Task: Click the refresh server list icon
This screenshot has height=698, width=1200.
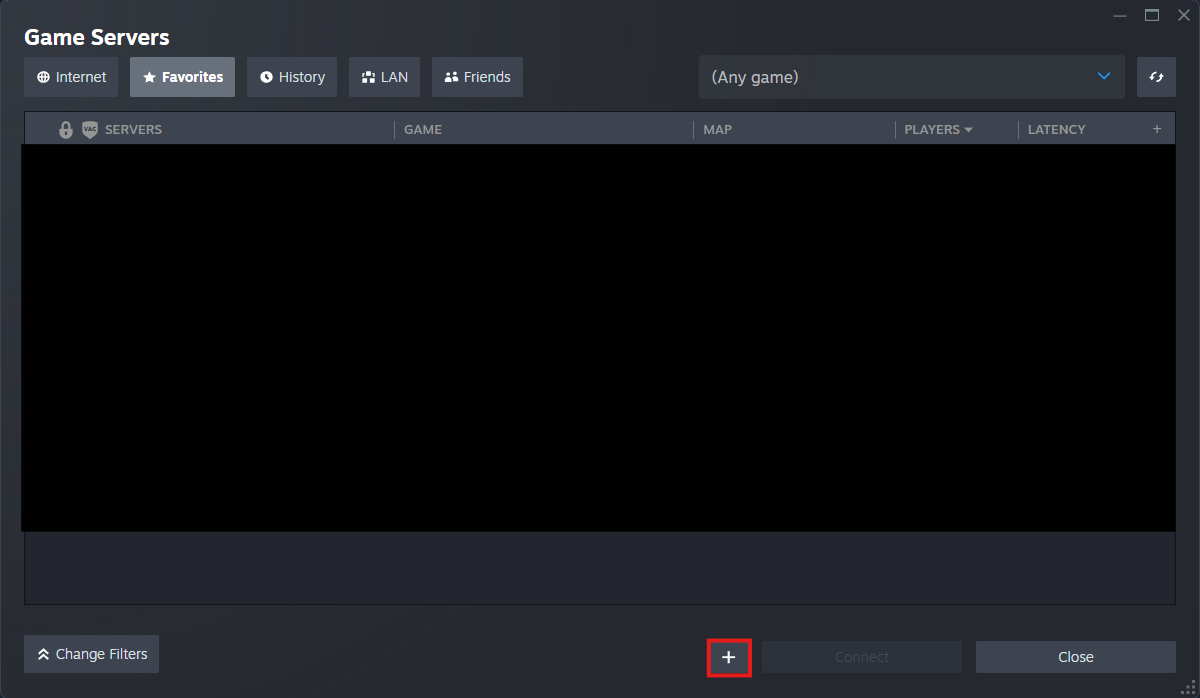Action: pos(1156,77)
